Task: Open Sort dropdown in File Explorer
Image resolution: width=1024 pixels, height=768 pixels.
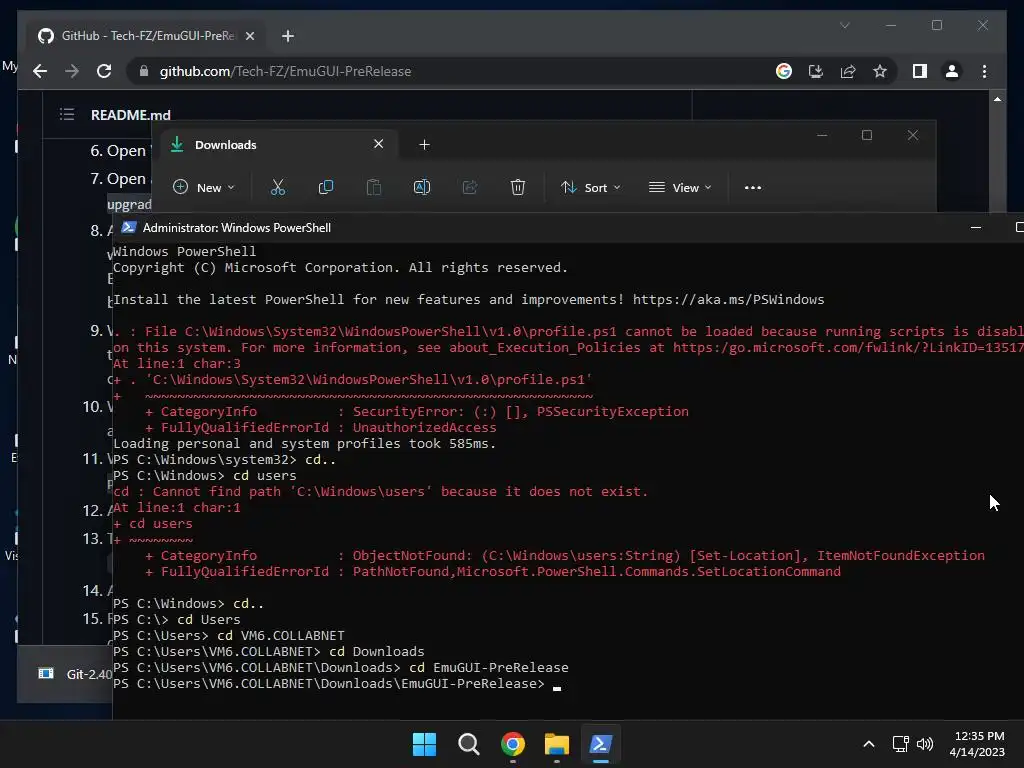Action: point(590,187)
